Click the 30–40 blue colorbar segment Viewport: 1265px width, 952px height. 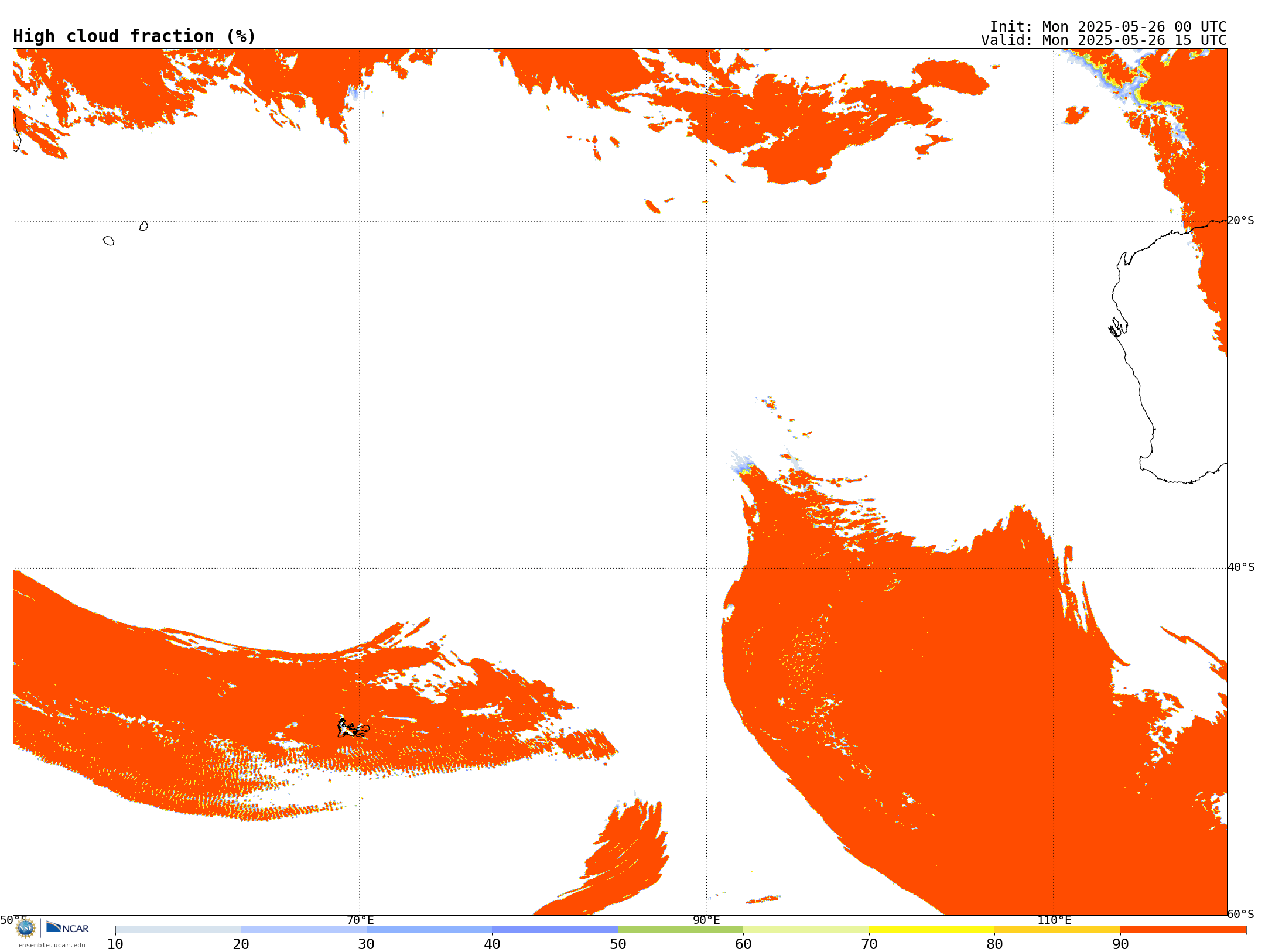tap(429, 930)
